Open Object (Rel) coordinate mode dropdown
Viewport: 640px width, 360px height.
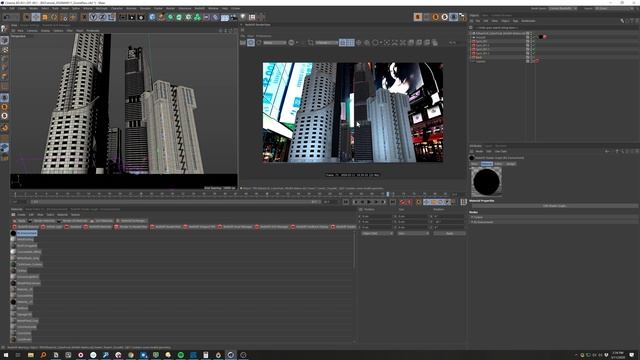pos(377,233)
